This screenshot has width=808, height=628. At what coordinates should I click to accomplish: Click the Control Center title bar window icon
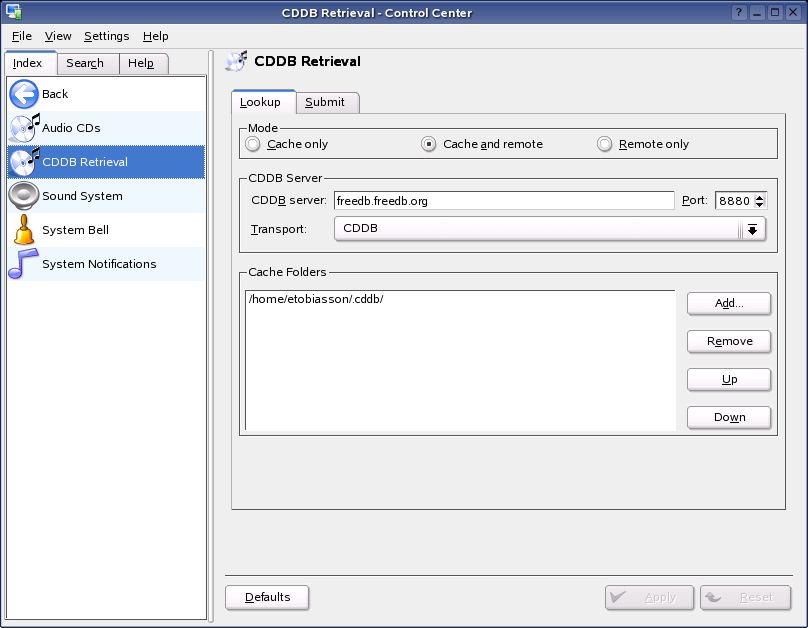click(x=13, y=12)
